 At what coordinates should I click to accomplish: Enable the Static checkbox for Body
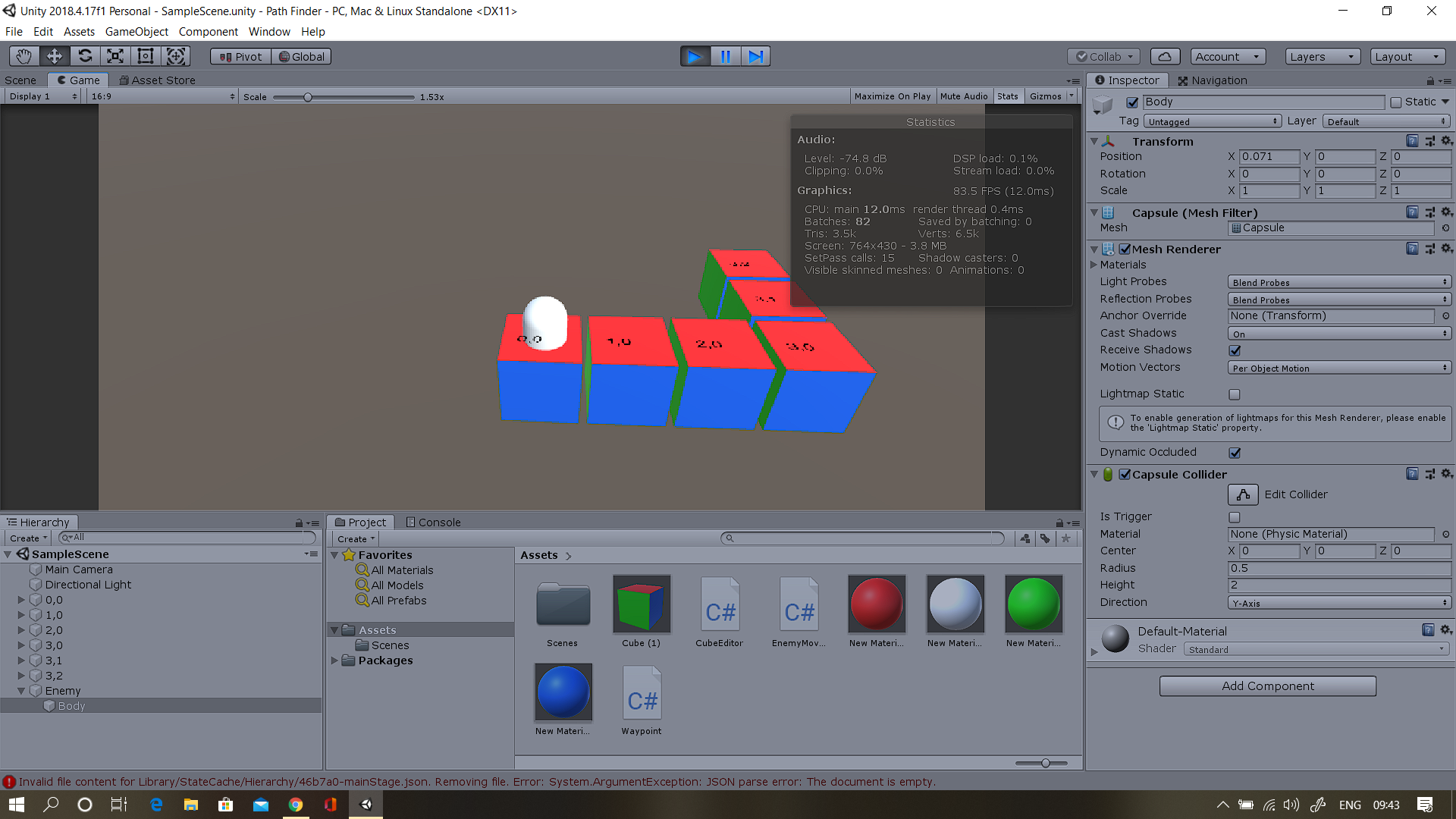[x=1396, y=101]
